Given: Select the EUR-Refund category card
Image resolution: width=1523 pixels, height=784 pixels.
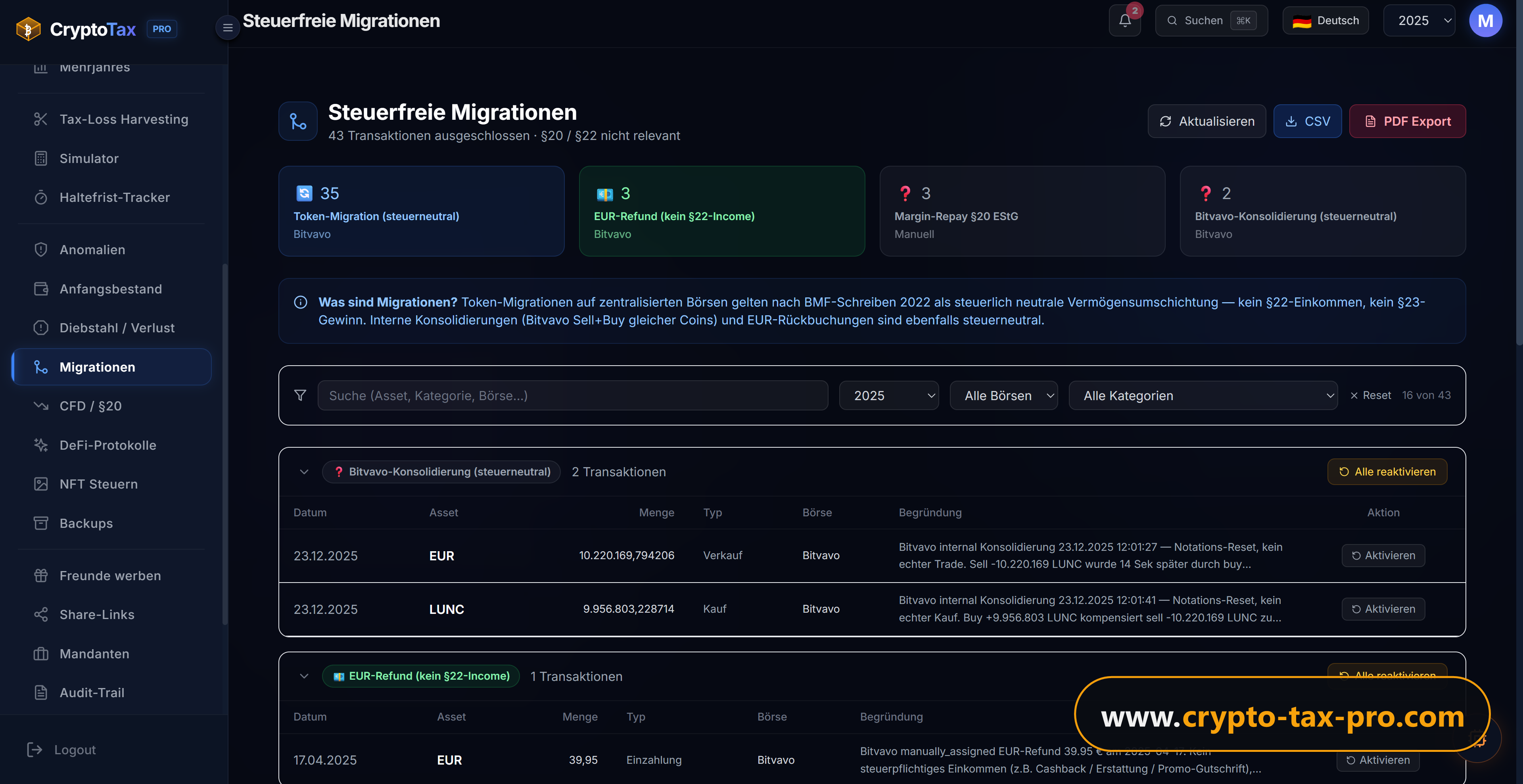Looking at the screenshot, I should pos(722,211).
